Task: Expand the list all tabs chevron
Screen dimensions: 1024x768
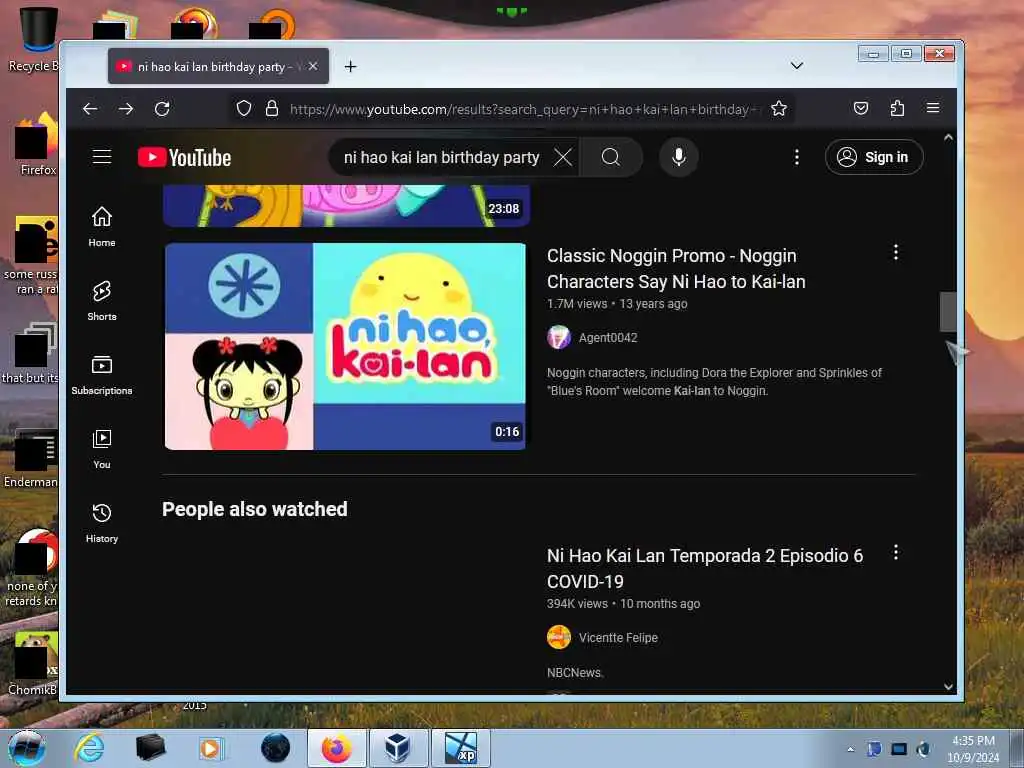Action: [x=797, y=65]
